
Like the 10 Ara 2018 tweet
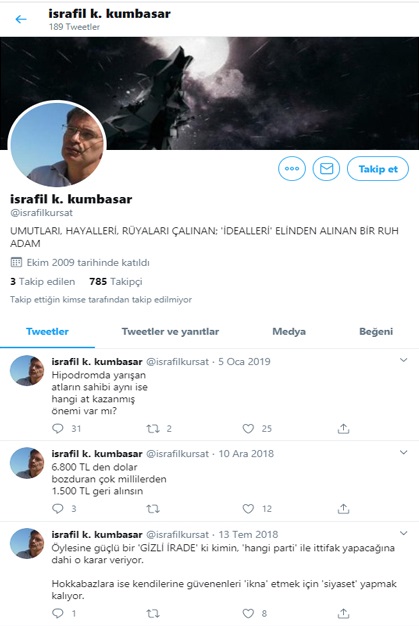pos(248,508)
